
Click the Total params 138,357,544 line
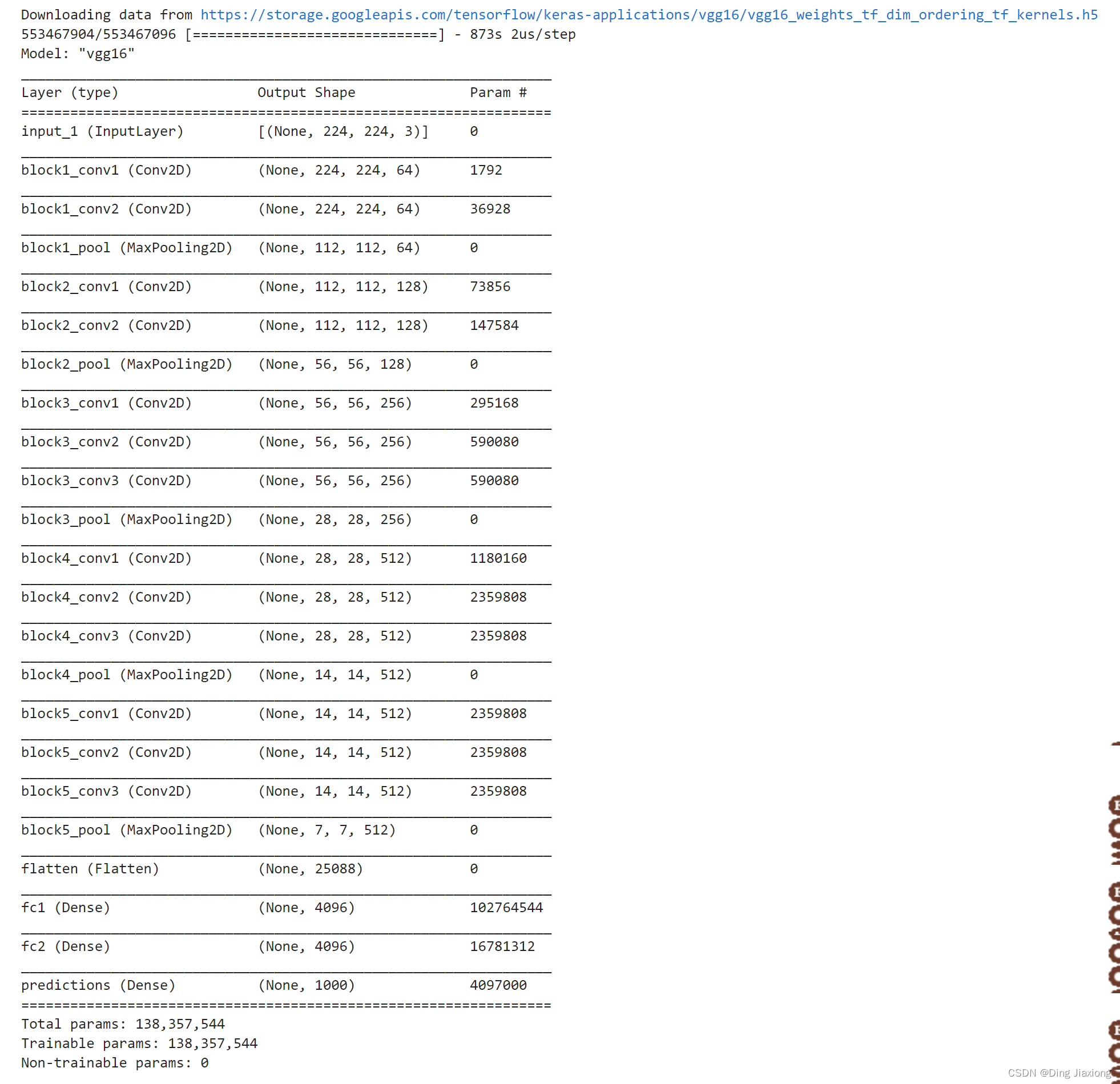(x=123, y=1024)
